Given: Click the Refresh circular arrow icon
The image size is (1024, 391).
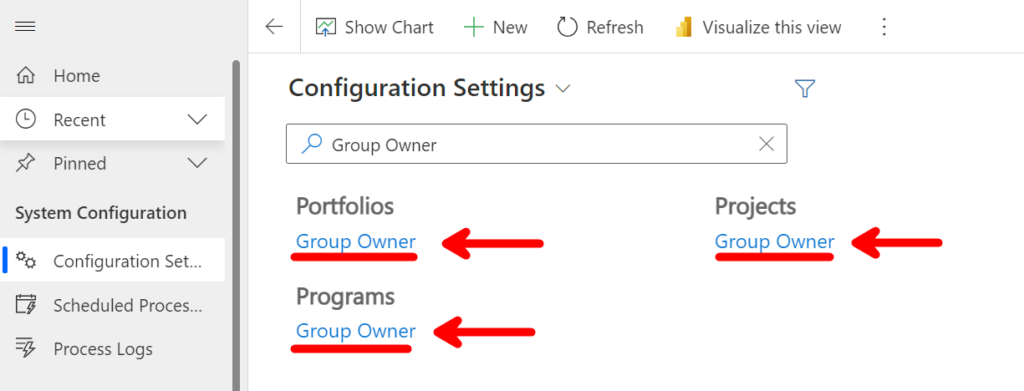Looking at the screenshot, I should pyautogui.click(x=567, y=27).
